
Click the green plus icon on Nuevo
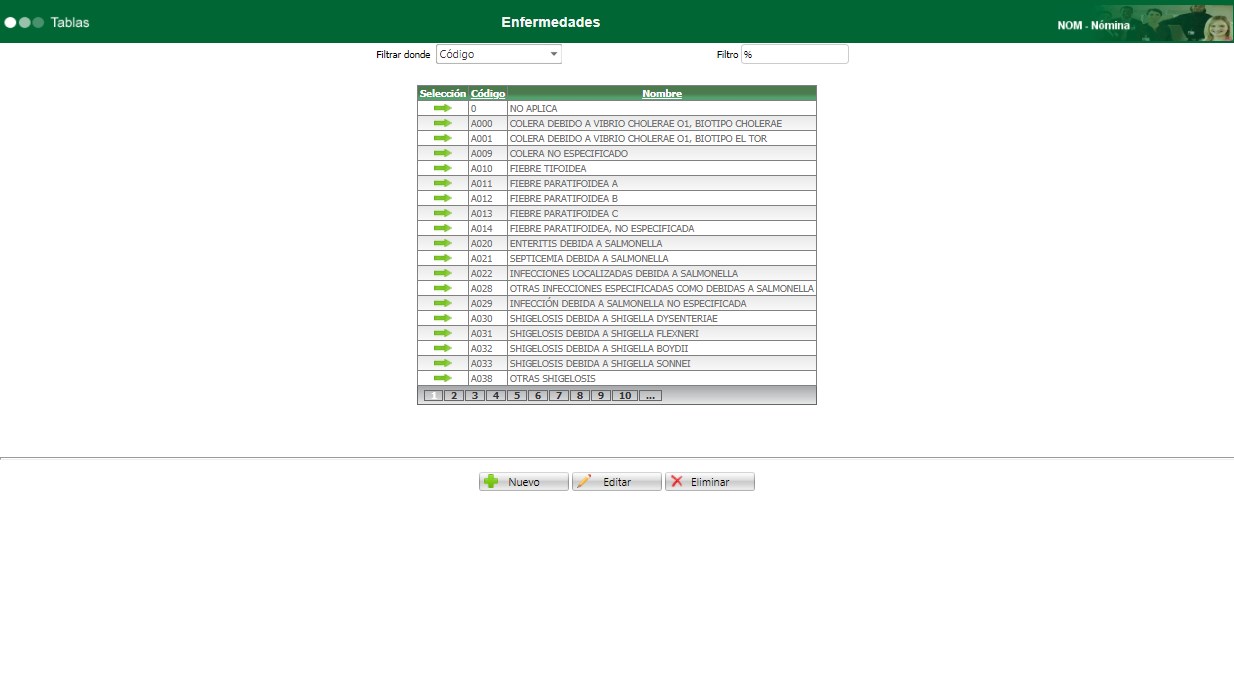tap(489, 481)
